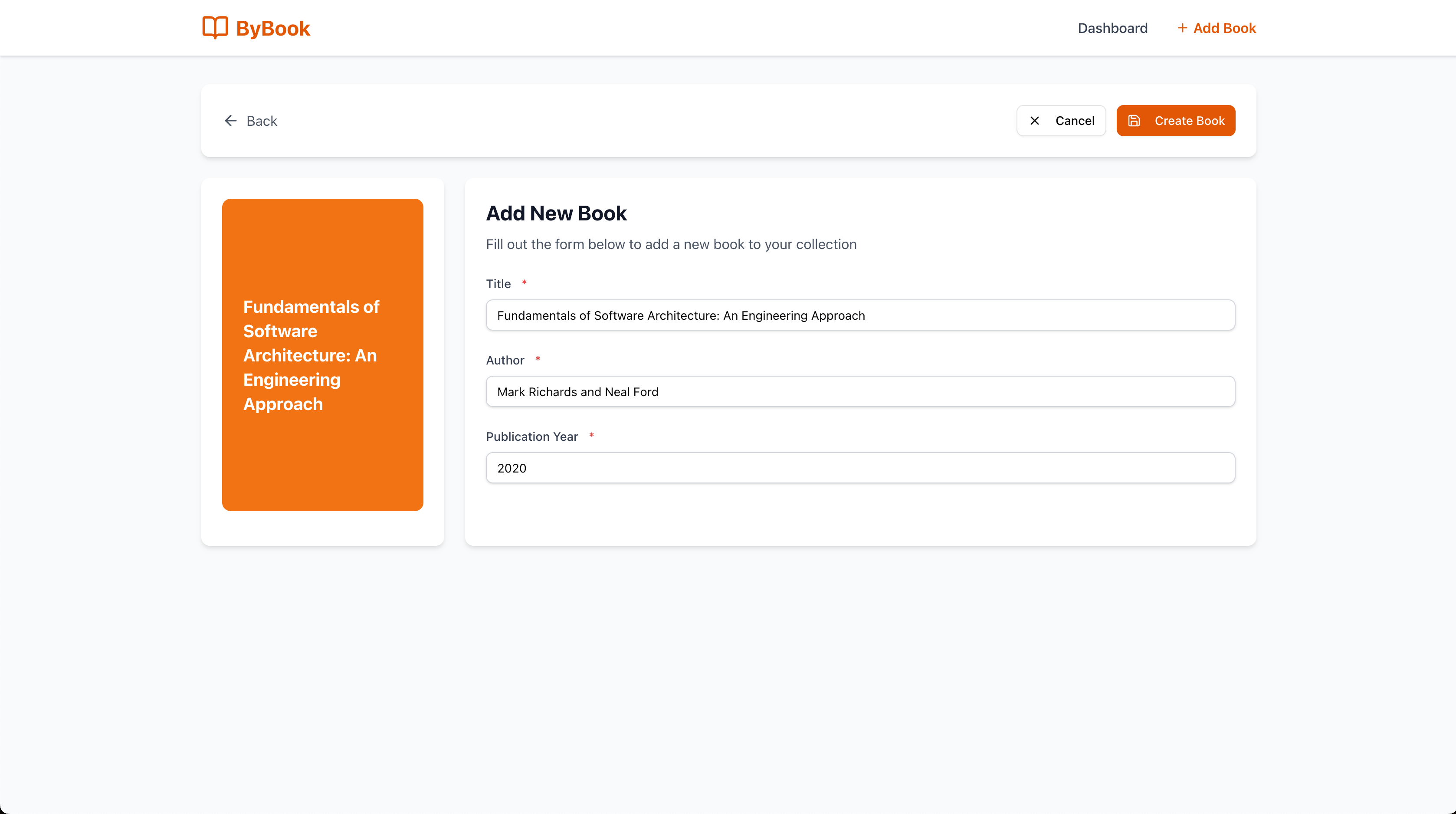Click the ByBook brand name text
The height and width of the screenshot is (814, 1456).
pos(272,28)
